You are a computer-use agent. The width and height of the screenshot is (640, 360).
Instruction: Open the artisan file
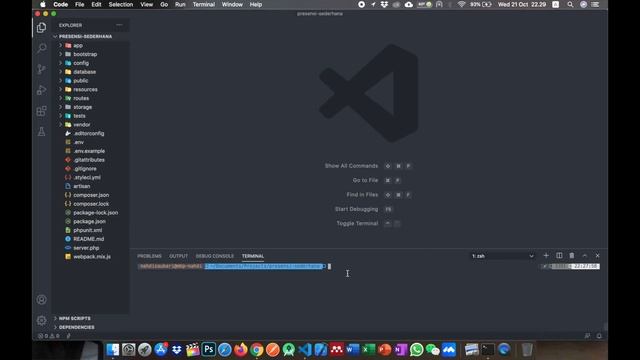[82, 186]
